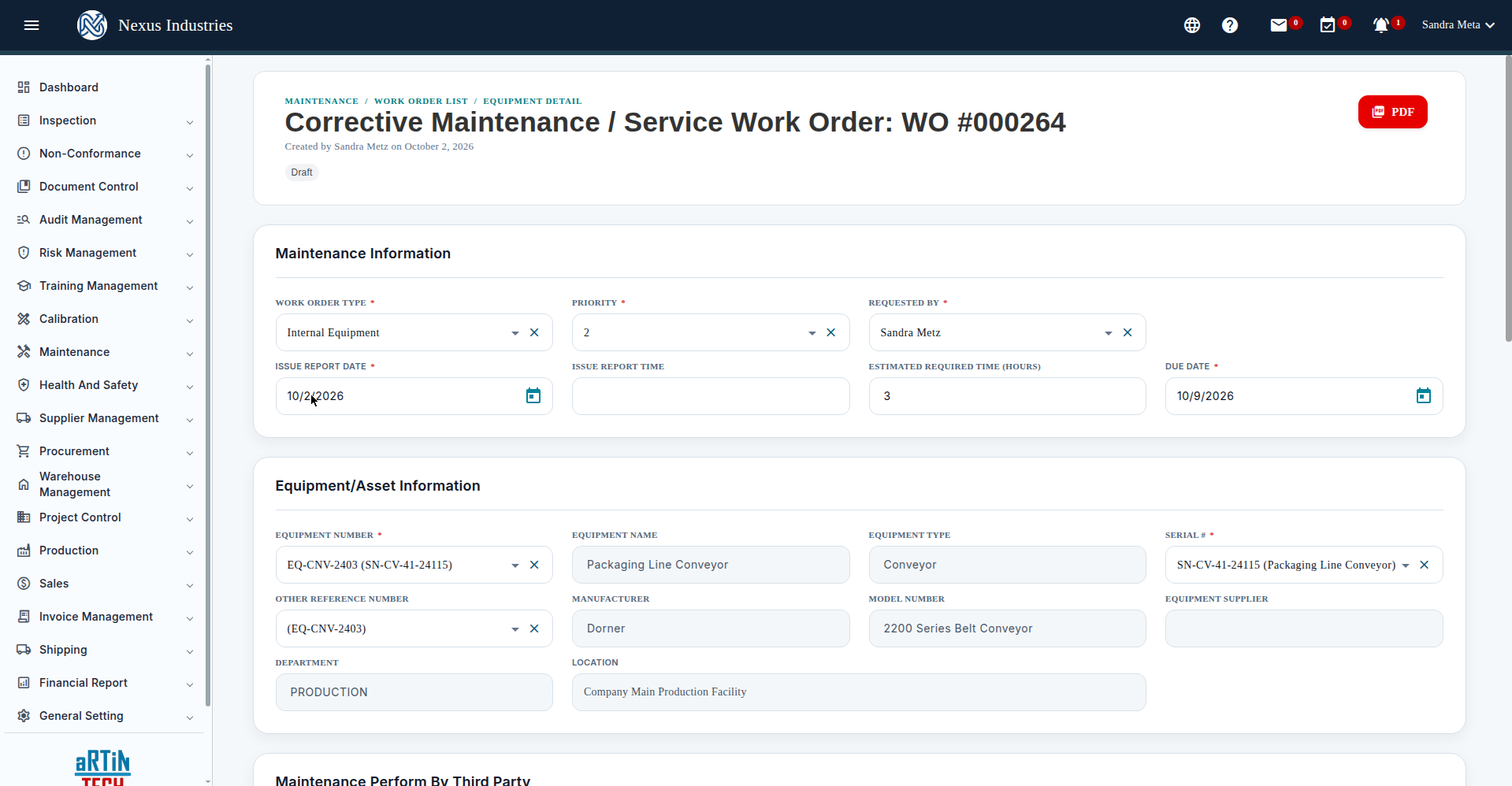Screen dimensions: 1512x786
Task: Open the help question mark icon
Action: point(1230,25)
